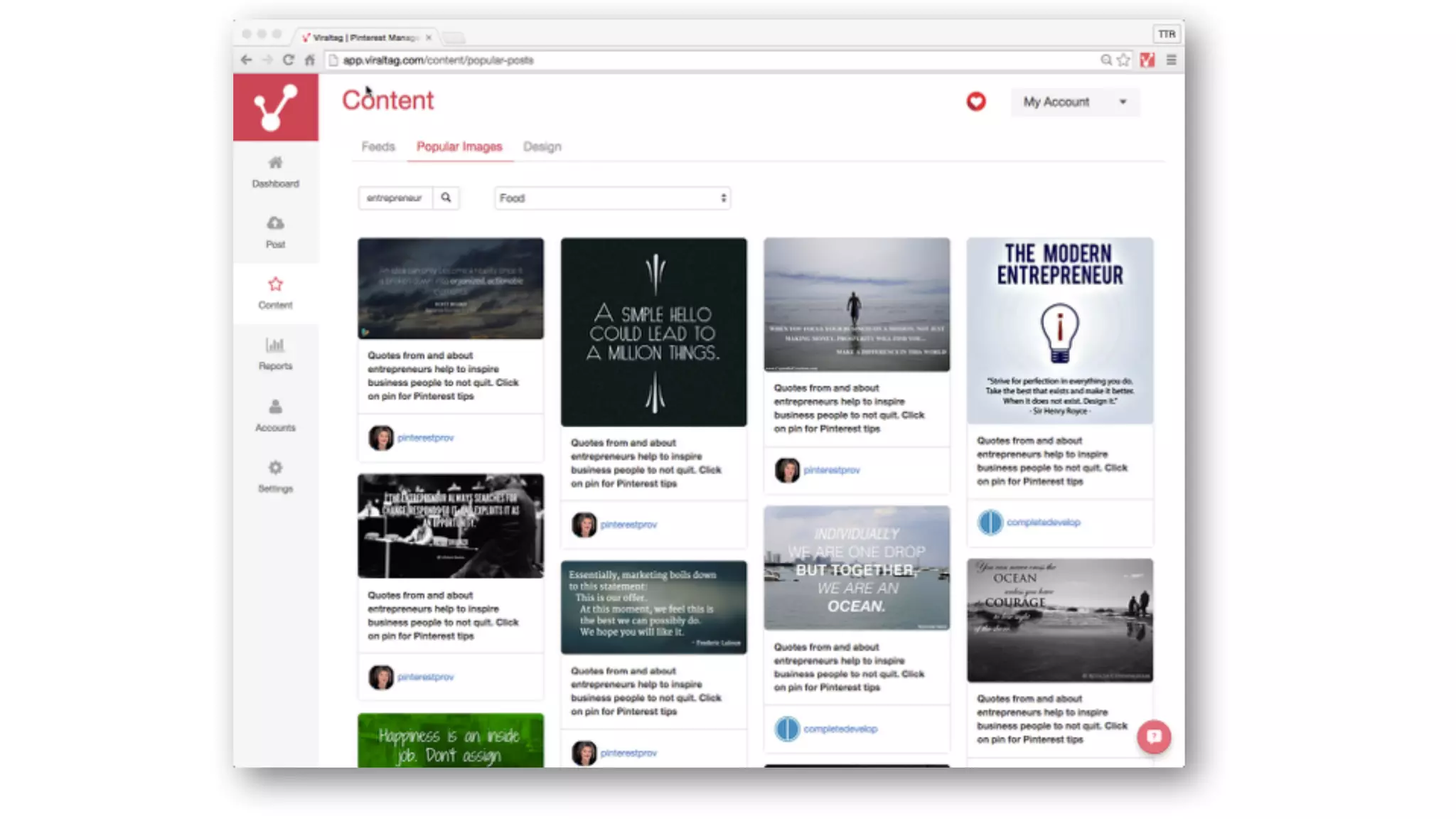Click the entrepreneur search field
The image size is (1456, 819).
395,198
